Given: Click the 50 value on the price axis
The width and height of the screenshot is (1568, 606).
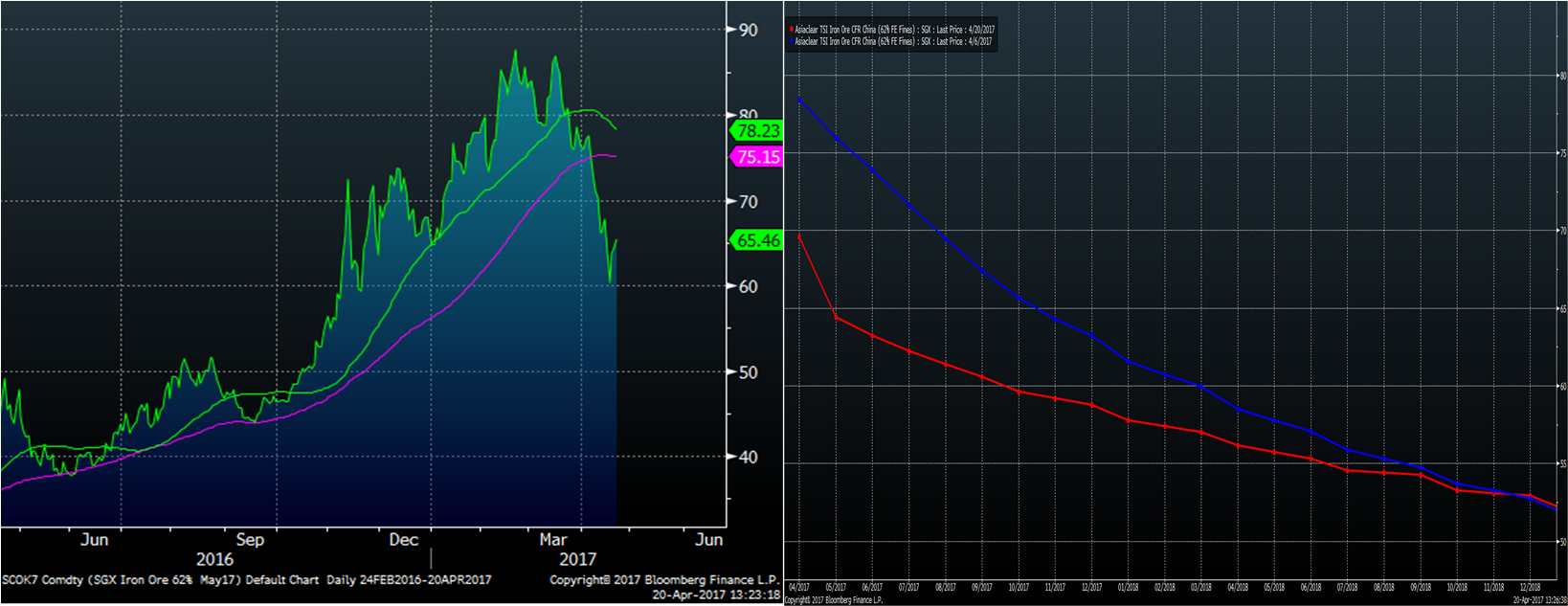Looking at the screenshot, I should coord(748,372).
